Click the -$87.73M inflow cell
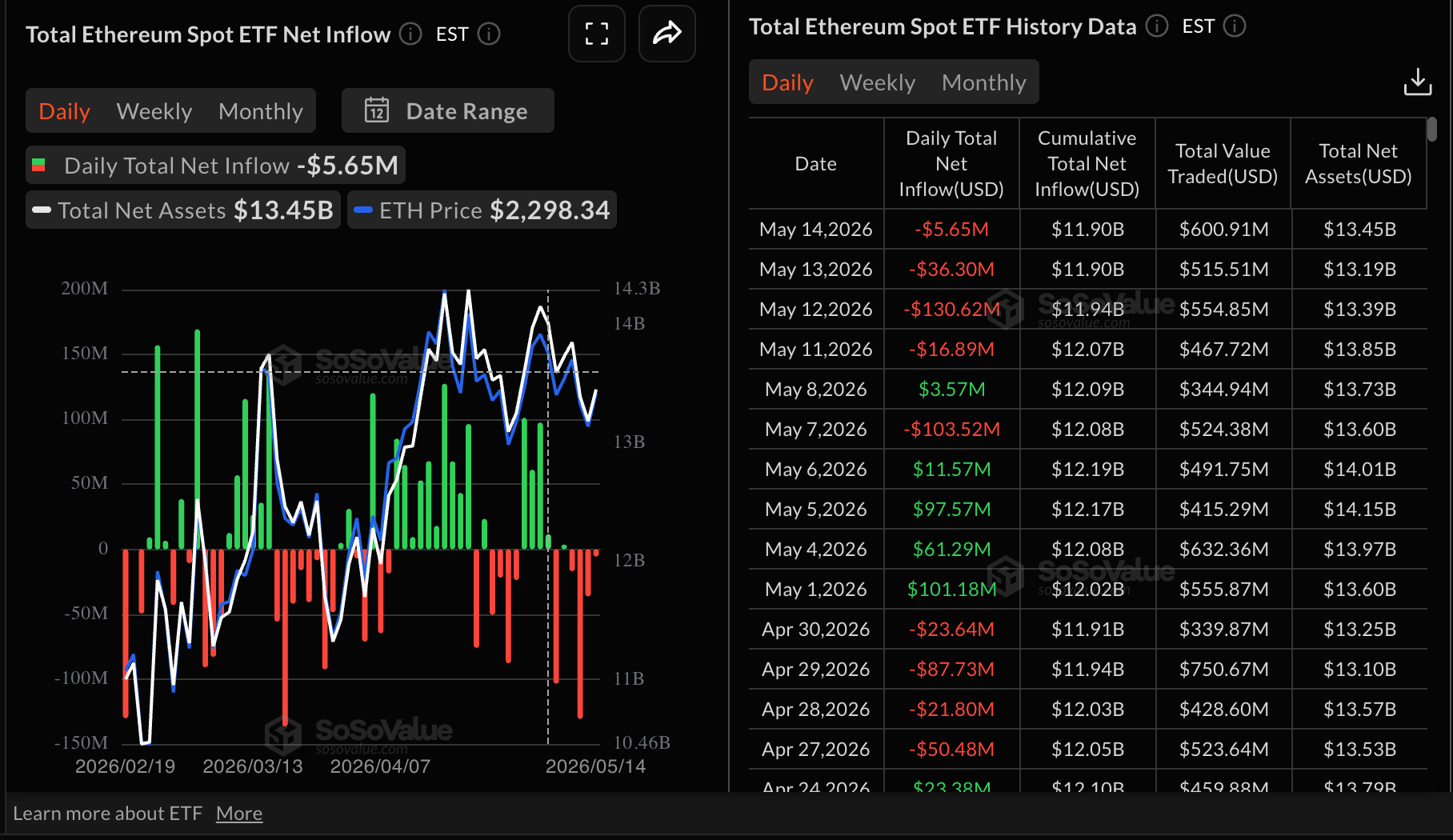 [x=951, y=670]
